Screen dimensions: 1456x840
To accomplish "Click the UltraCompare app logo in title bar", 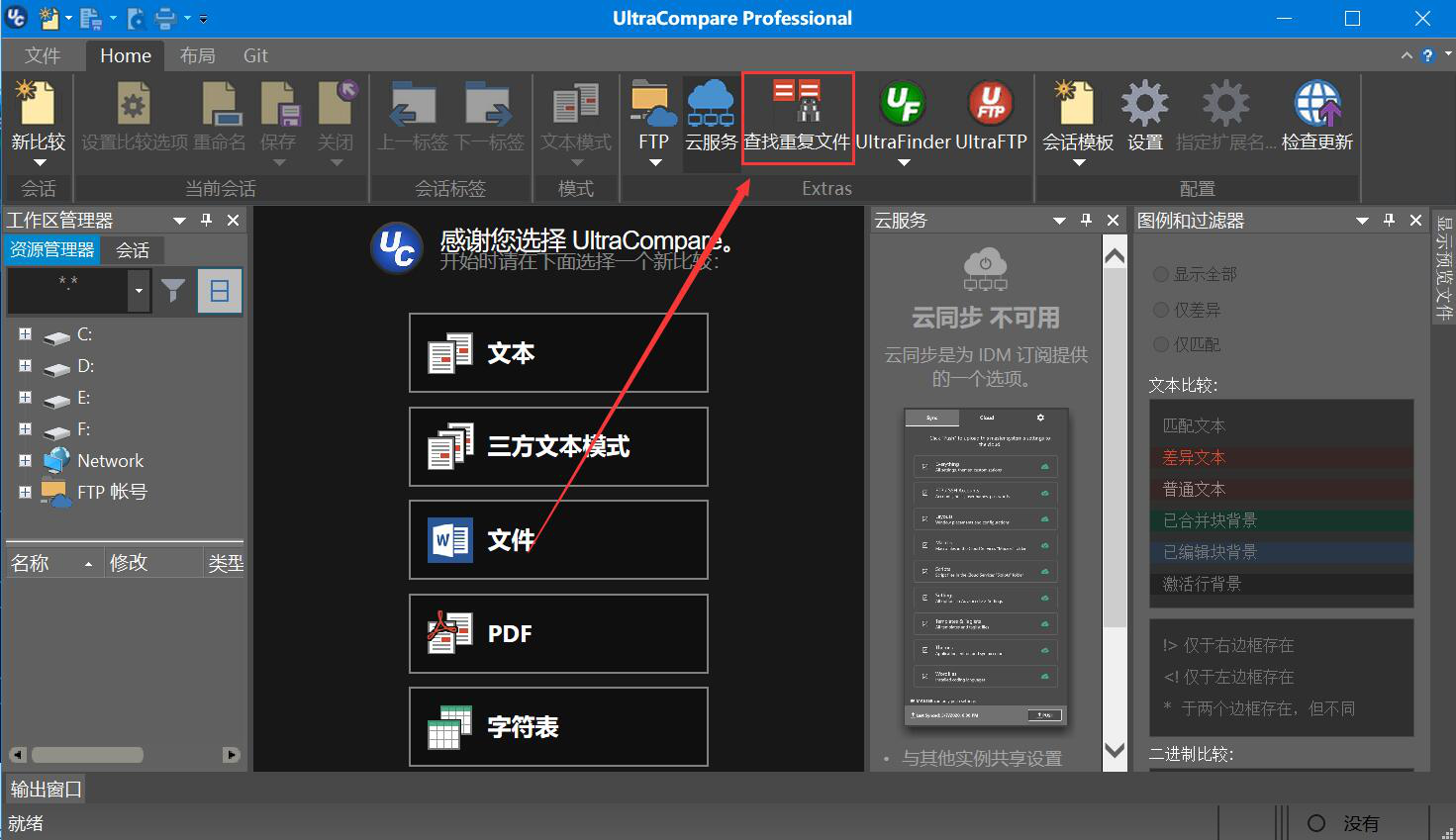I will pyautogui.click(x=16, y=17).
